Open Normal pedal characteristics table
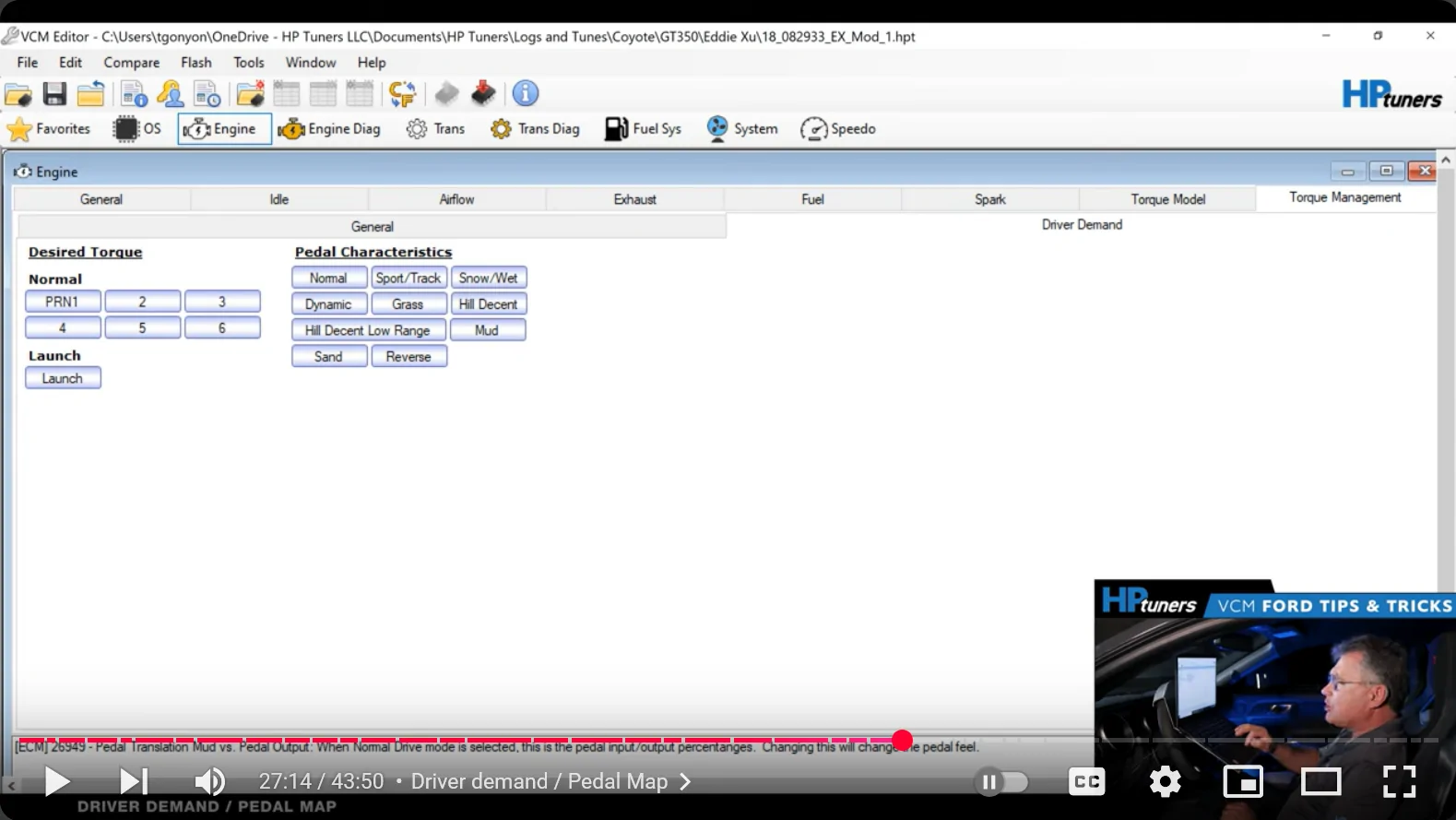Viewport: 1456px width, 820px height. coord(329,278)
